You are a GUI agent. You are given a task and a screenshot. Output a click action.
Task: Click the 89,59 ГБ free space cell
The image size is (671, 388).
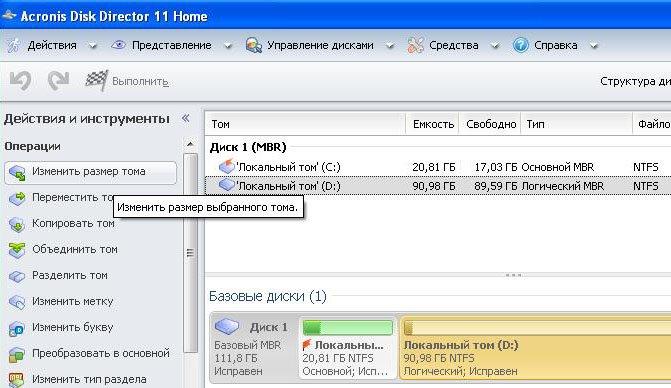[x=495, y=186]
